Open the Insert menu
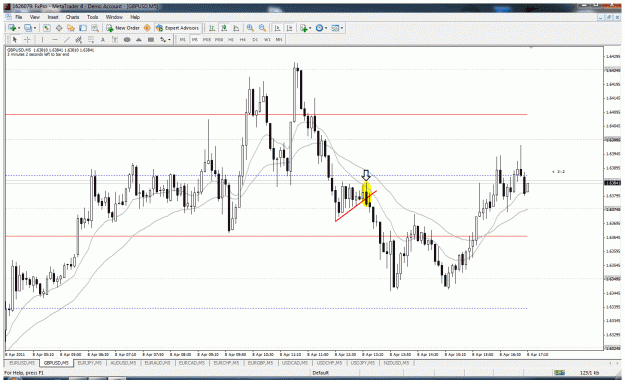 click(53, 17)
